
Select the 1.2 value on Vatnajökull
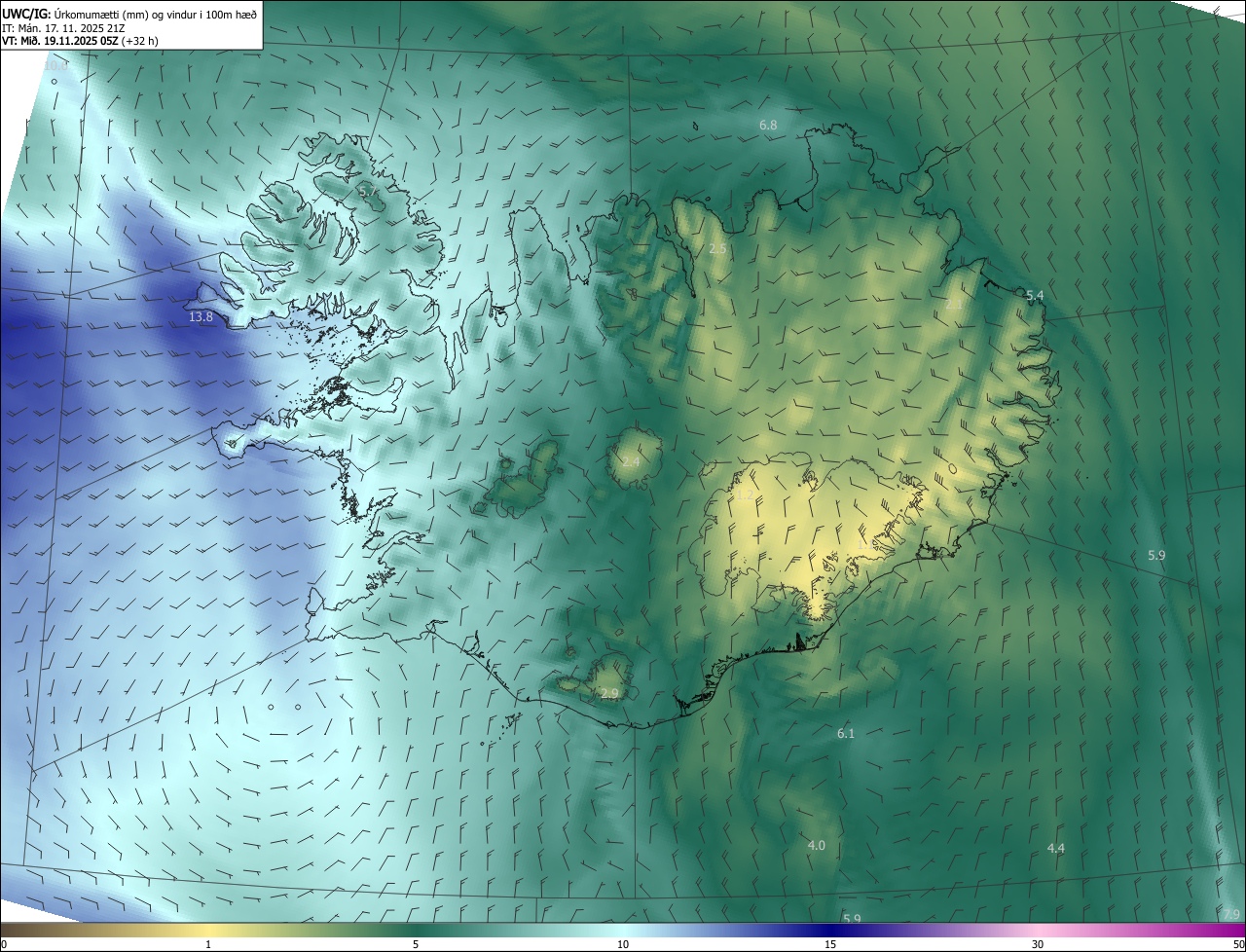click(745, 495)
